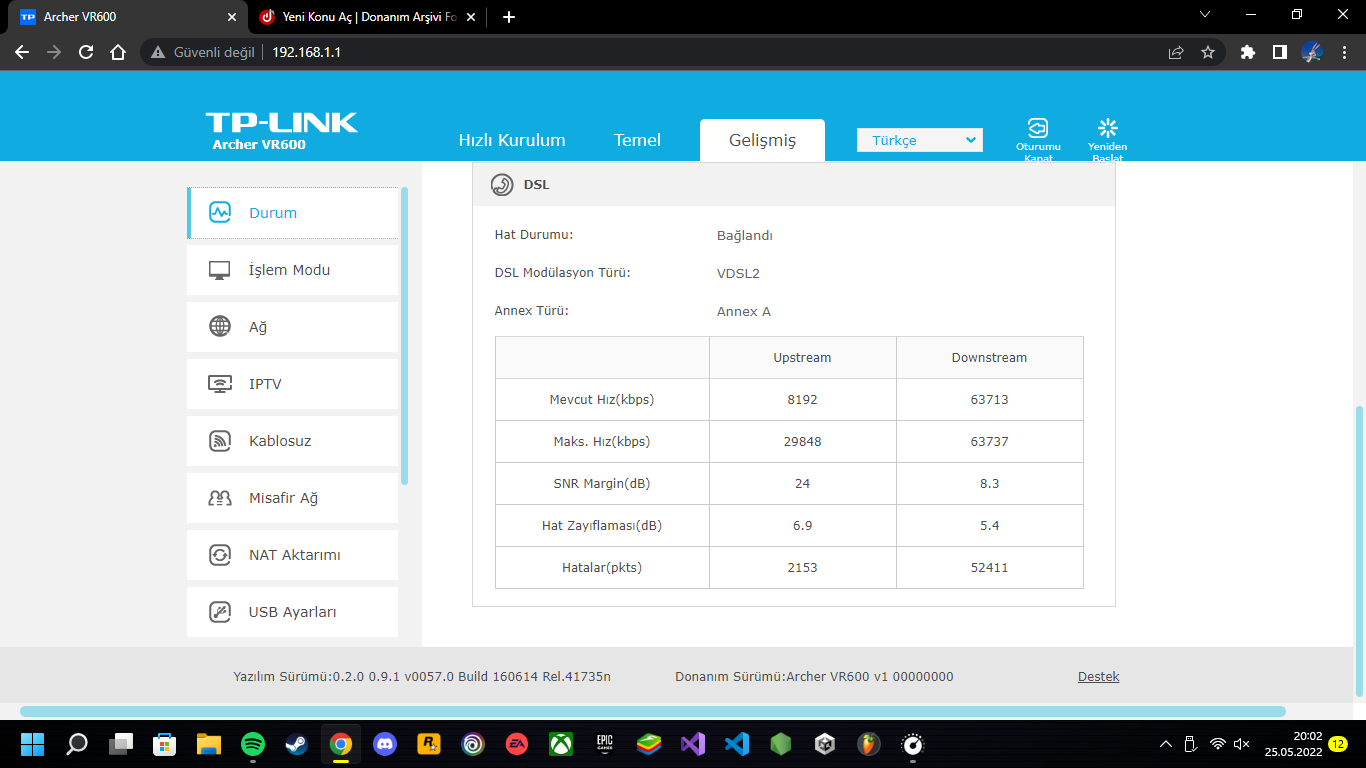Select the Gelişmiş tab
1366x768 pixels.
pyautogui.click(x=762, y=140)
